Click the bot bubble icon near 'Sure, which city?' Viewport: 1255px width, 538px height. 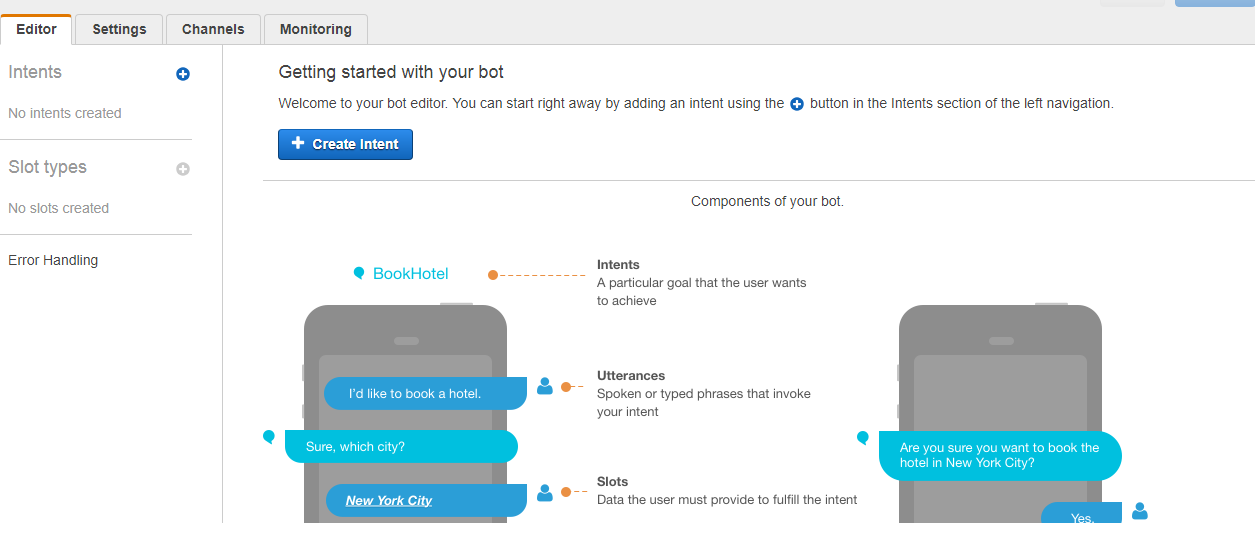(x=268, y=437)
